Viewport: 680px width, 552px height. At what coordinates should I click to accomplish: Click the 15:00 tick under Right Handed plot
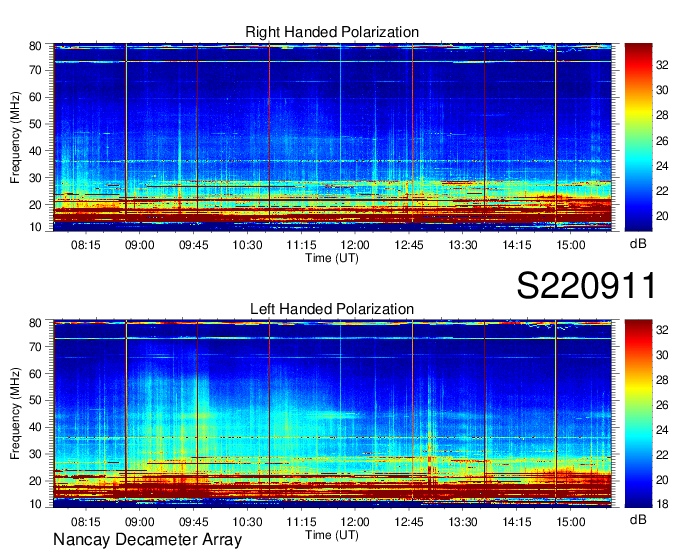[571, 245]
